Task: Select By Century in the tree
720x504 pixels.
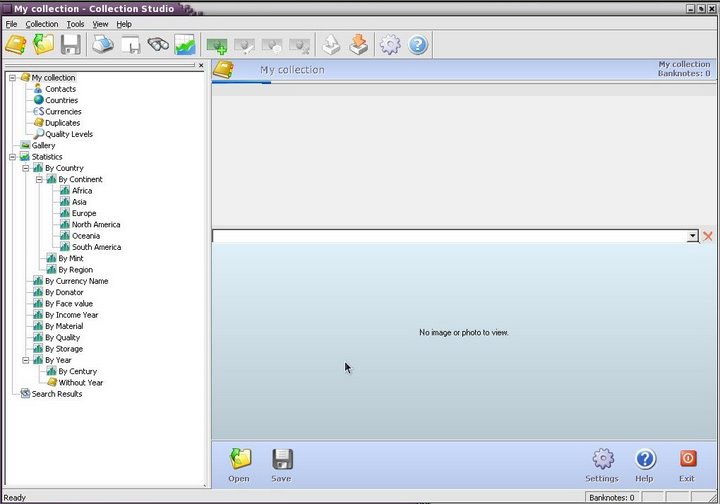Action: pos(77,371)
